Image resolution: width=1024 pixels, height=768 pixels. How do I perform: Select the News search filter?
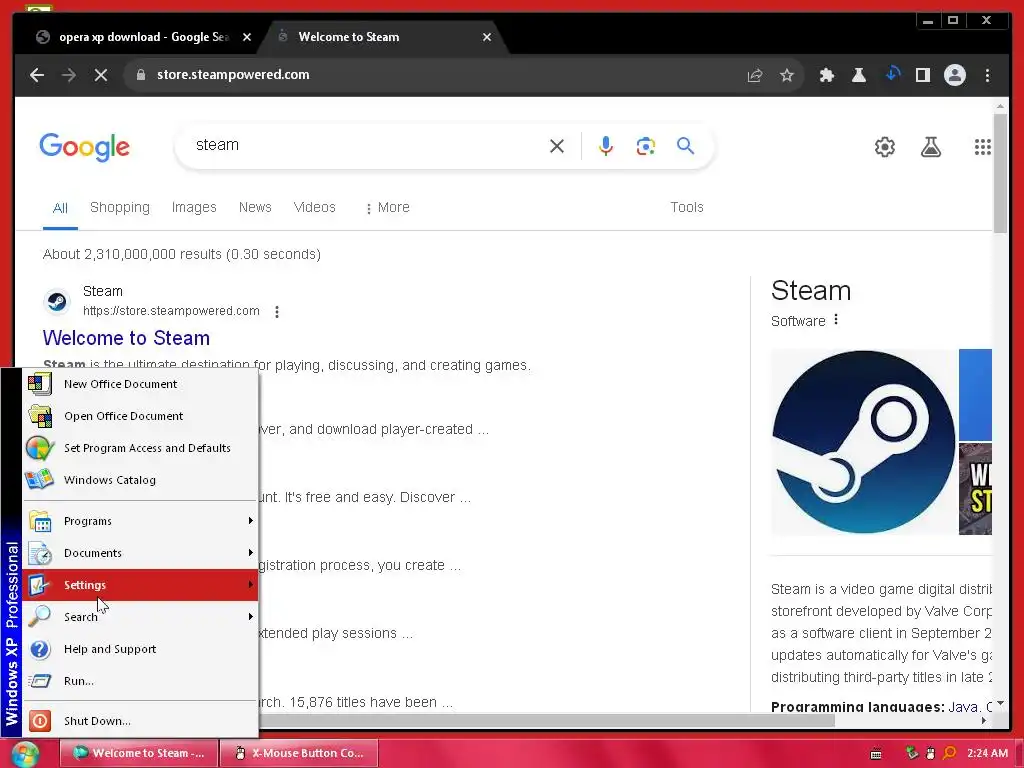255,207
